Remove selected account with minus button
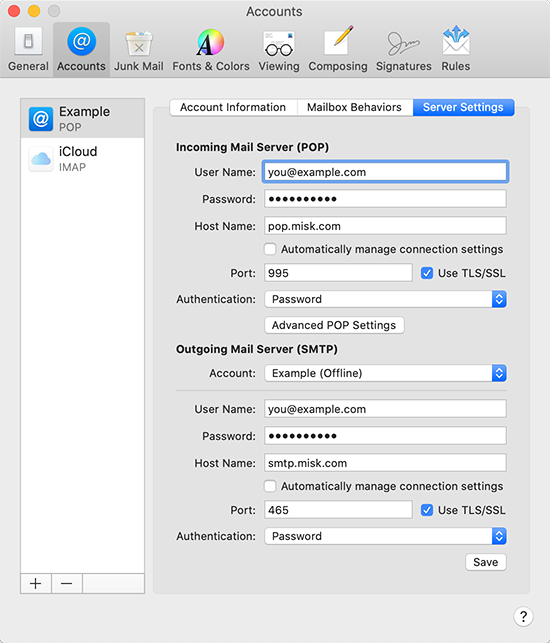550x643 pixels. (x=66, y=583)
